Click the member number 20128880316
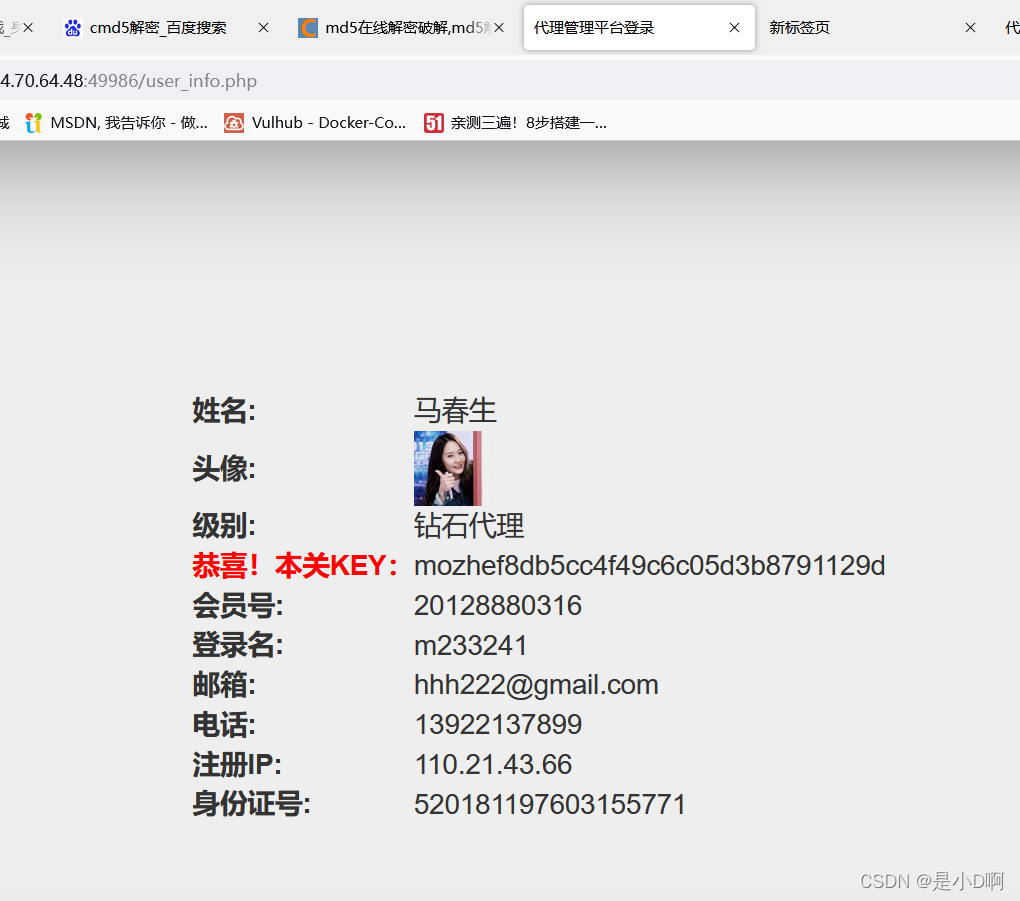 (498, 606)
